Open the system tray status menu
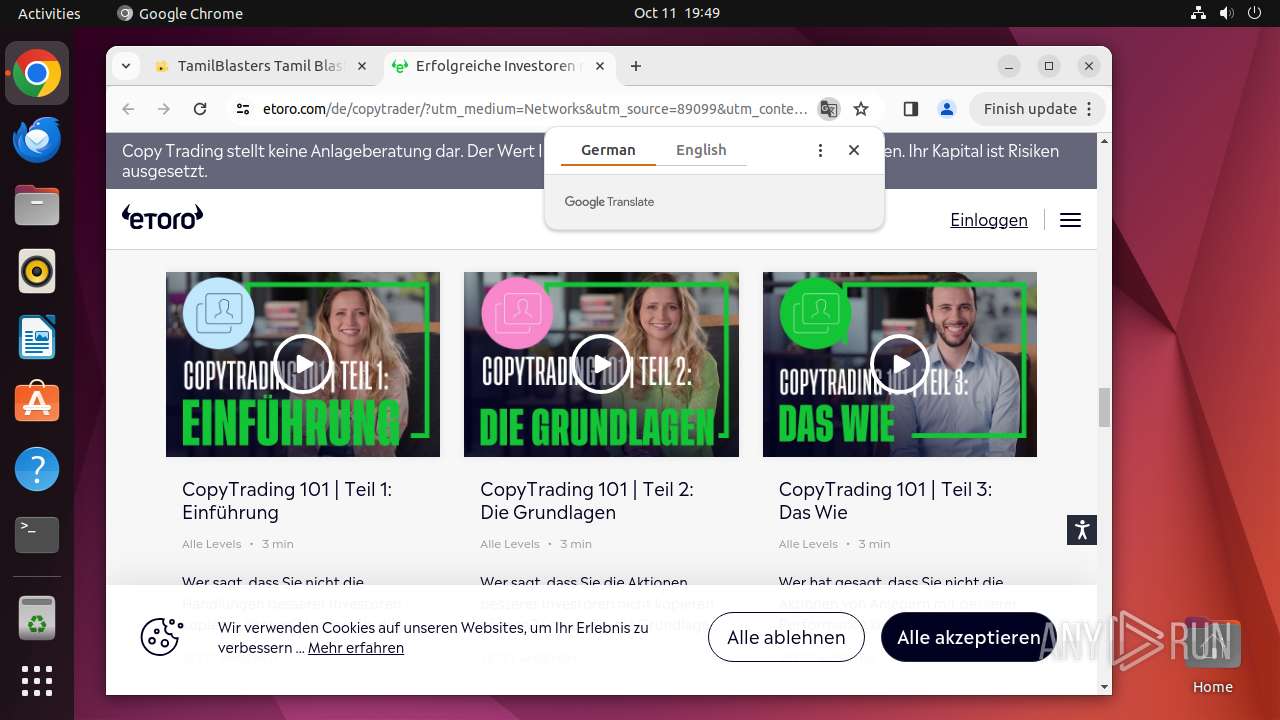Screen dimensions: 1280x720 click(1226, 13)
